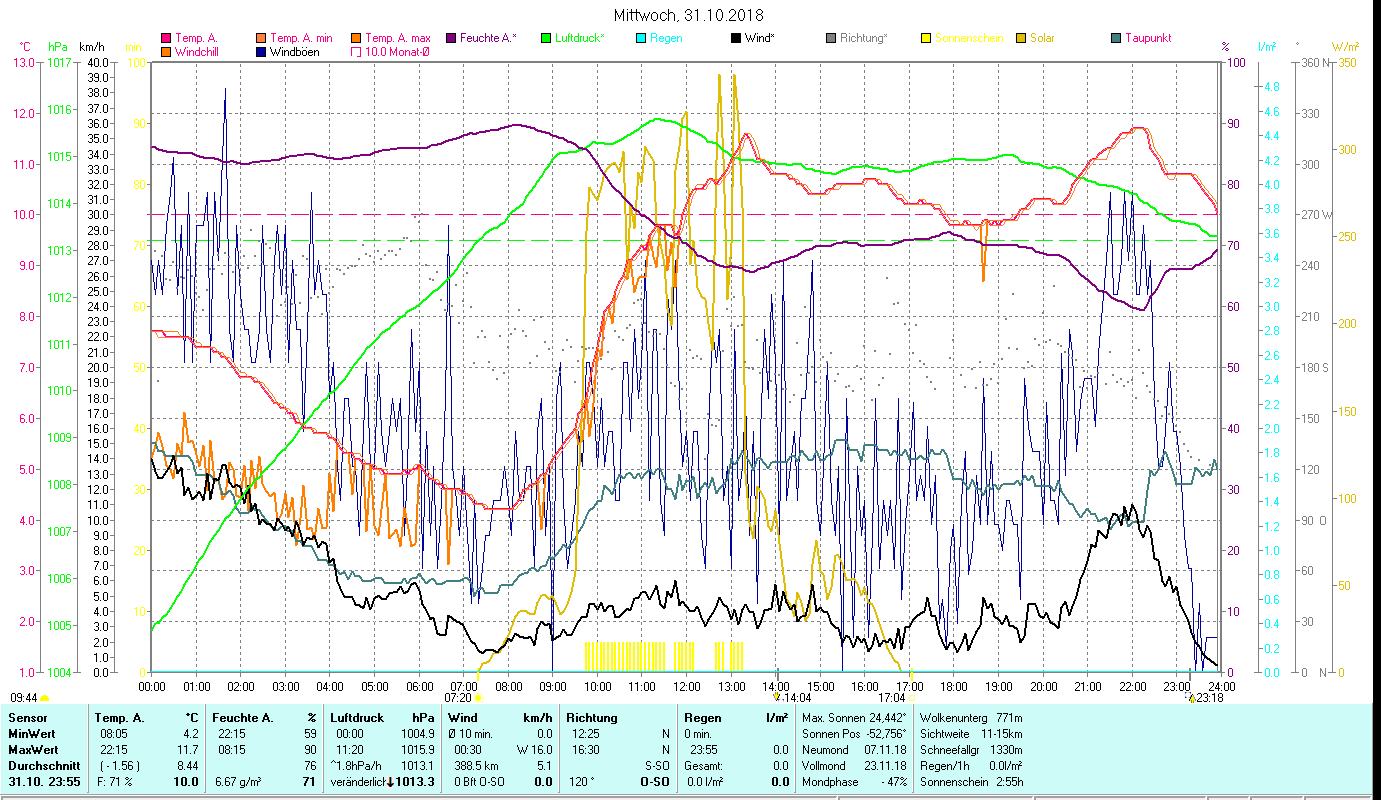
Task: Click the MaxWert row label
Action: click(x=33, y=750)
